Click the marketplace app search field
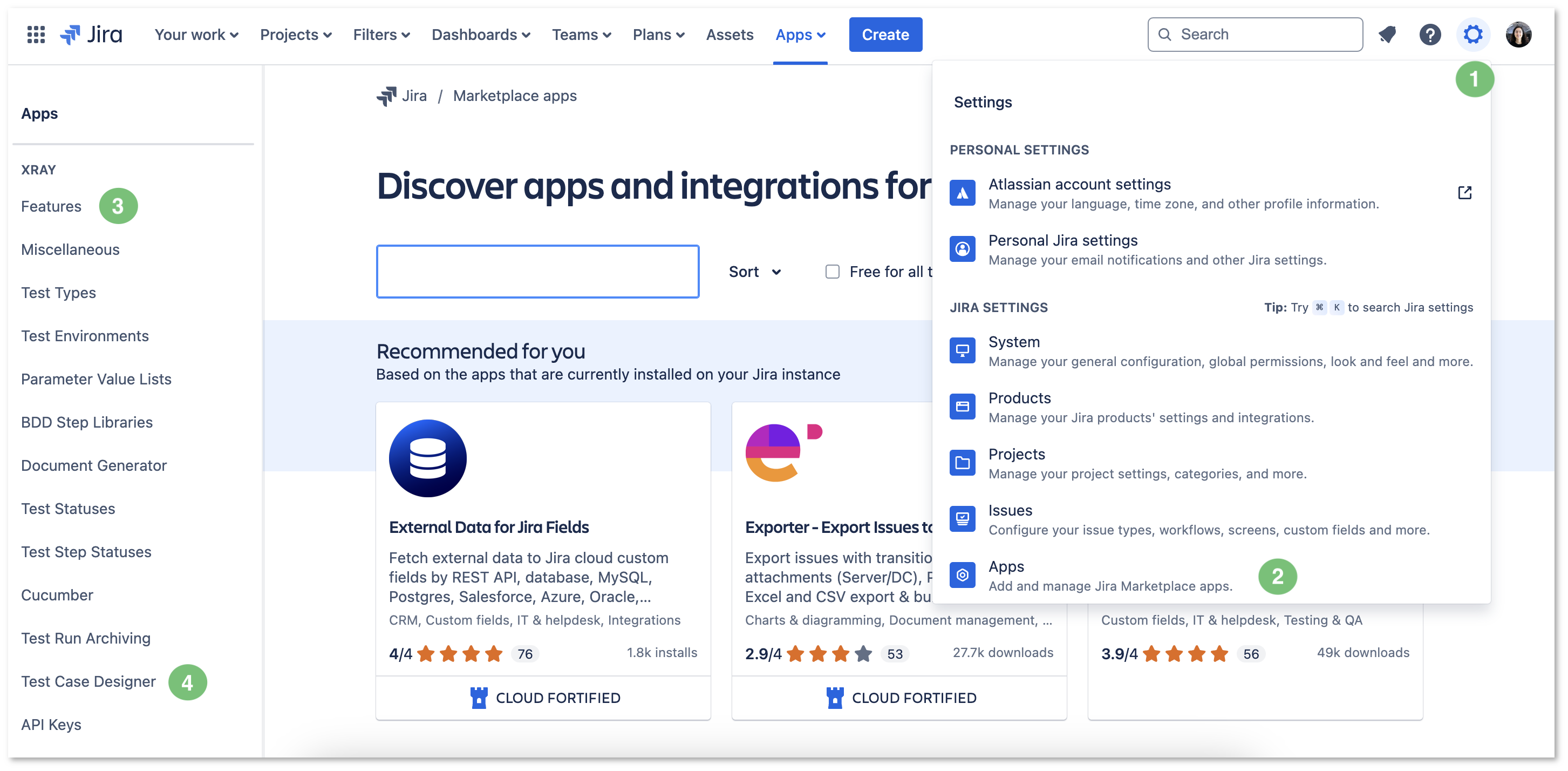 (537, 272)
